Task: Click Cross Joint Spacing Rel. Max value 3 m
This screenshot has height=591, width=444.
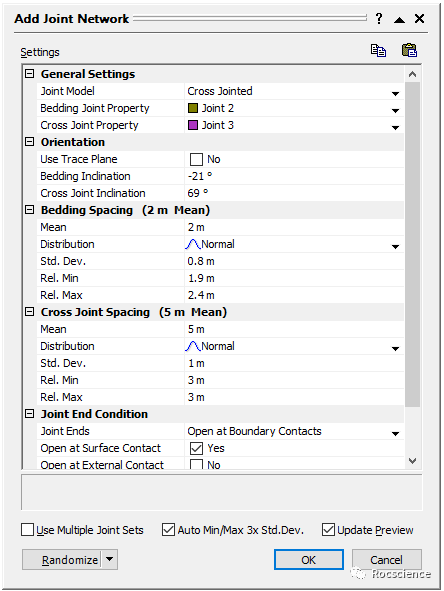Action: (196, 397)
